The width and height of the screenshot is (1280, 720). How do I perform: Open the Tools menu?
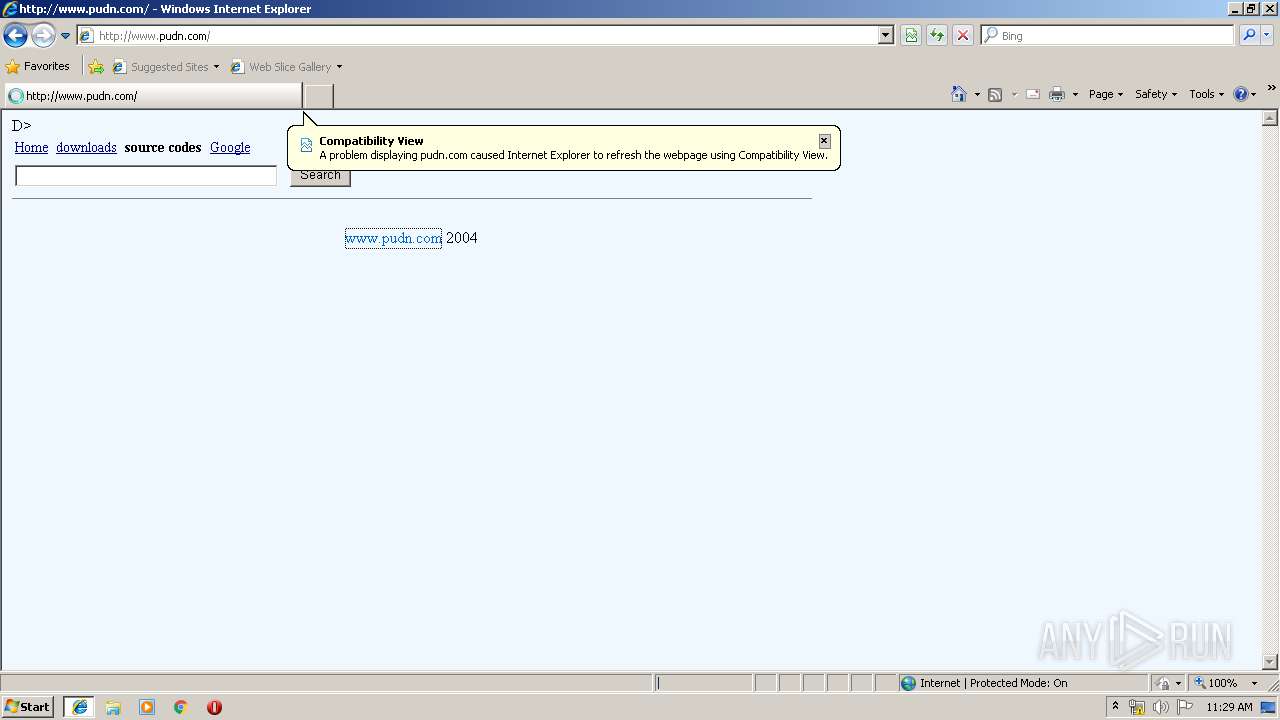[x=1206, y=94]
